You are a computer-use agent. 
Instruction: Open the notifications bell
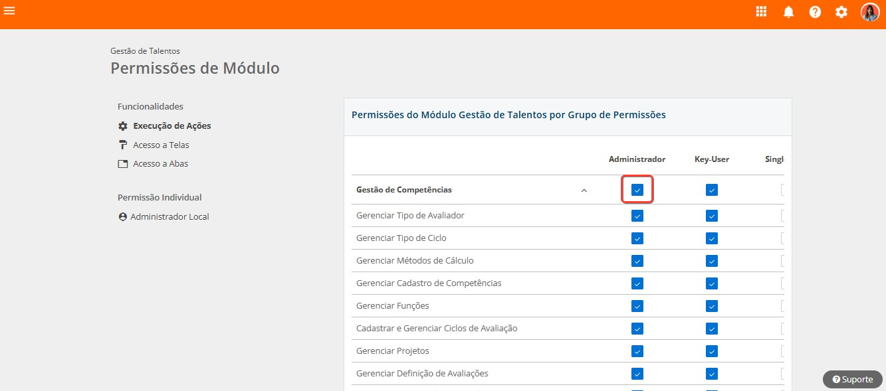coord(788,12)
